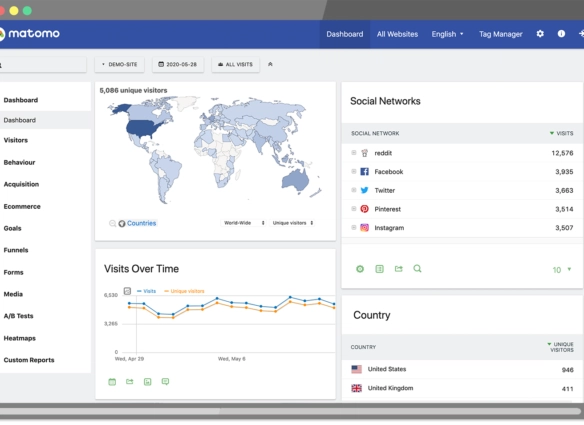The width and height of the screenshot is (584, 425).
Task: Click the Instagram logo icon
Action: (365, 228)
